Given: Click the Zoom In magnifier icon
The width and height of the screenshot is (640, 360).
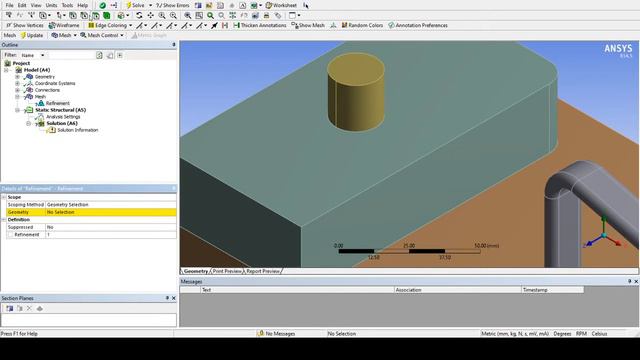Looking at the screenshot, I should (162, 16).
